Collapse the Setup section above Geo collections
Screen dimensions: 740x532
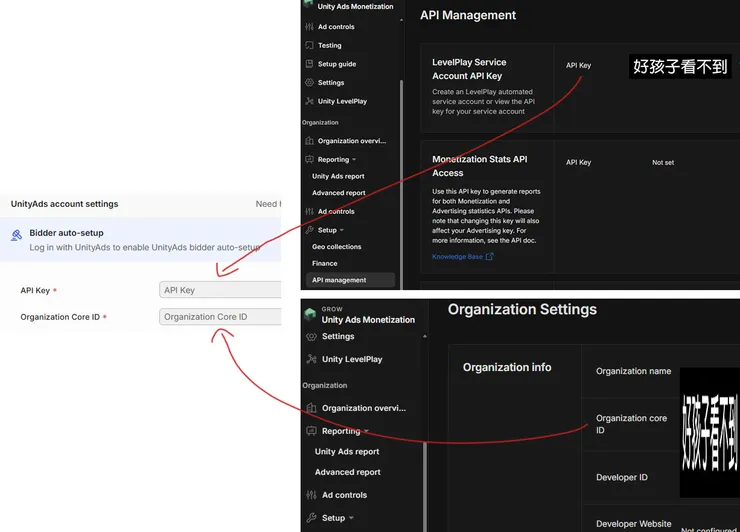click(342, 230)
